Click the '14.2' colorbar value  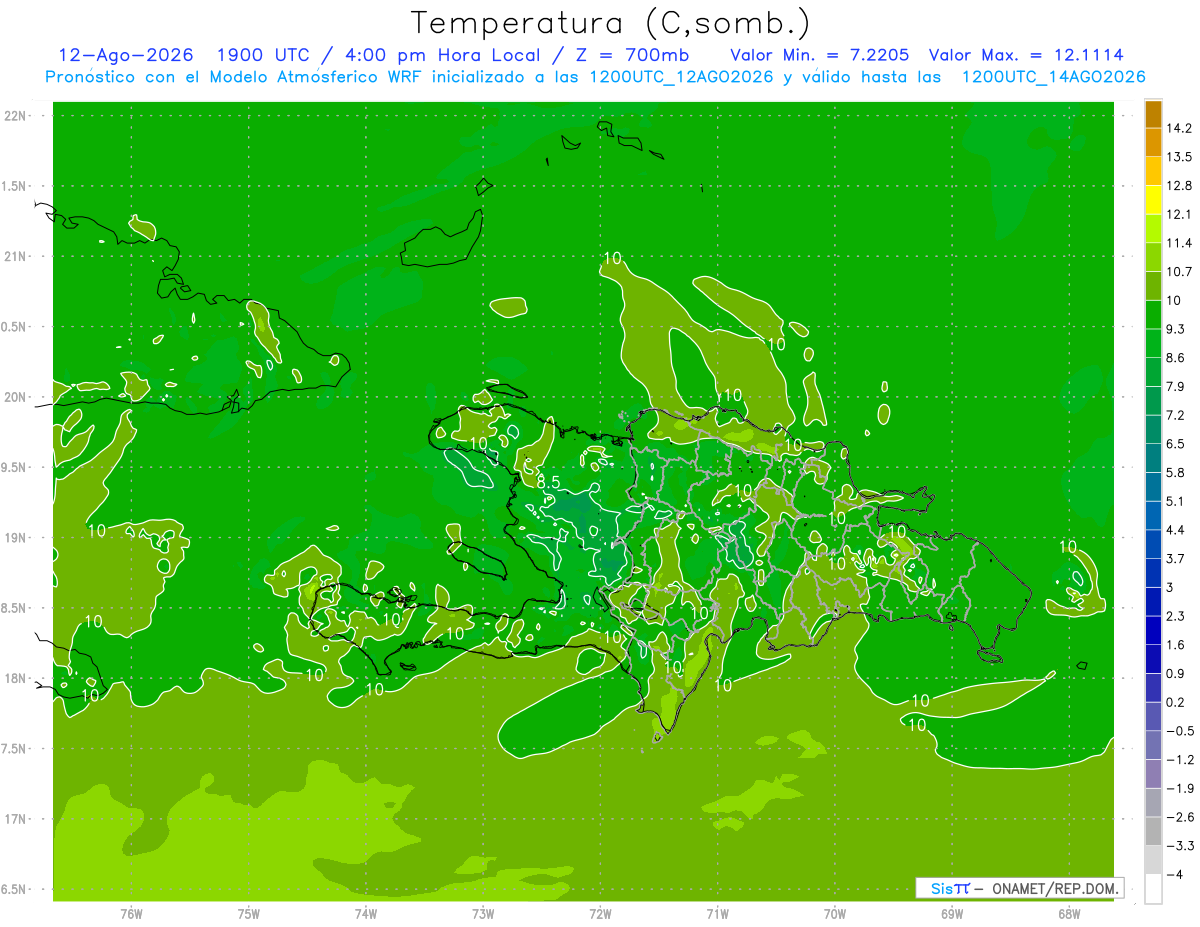1178,128
